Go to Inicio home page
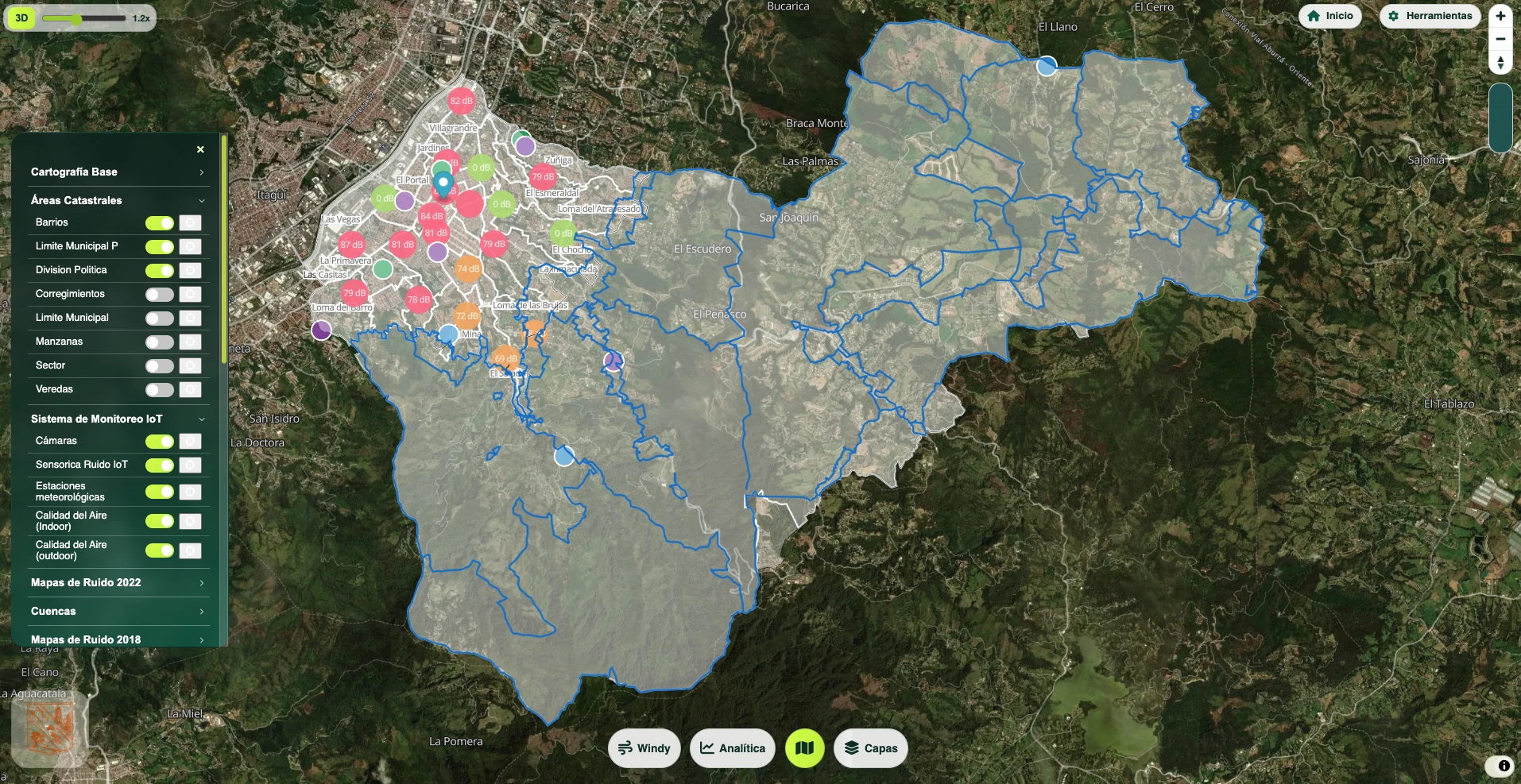The image size is (1521, 784). pos(1330,16)
